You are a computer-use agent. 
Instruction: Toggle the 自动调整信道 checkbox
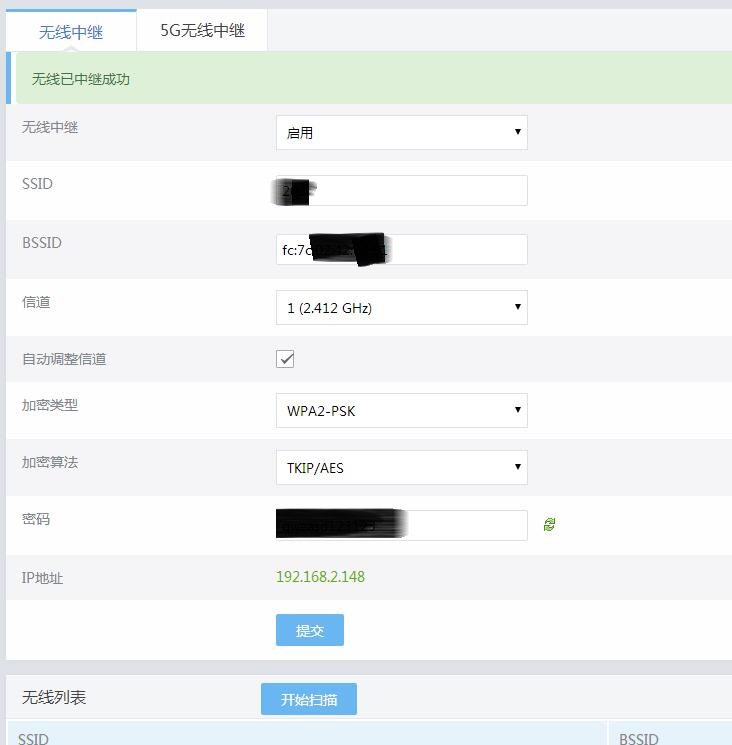coord(285,359)
